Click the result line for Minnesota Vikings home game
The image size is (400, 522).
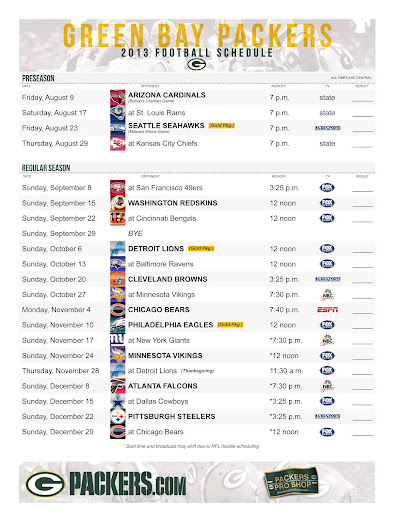tap(362, 359)
